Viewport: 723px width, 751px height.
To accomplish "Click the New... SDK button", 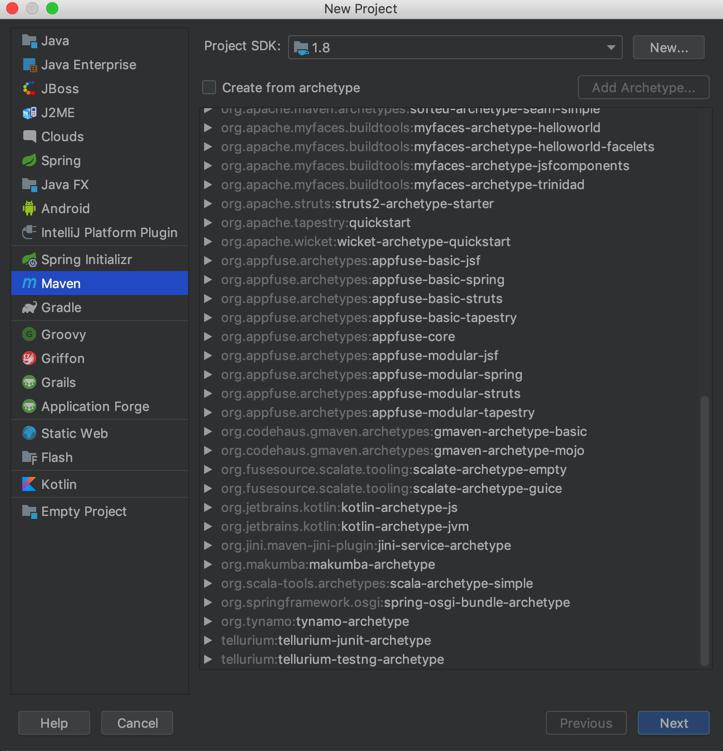I will (x=668, y=47).
